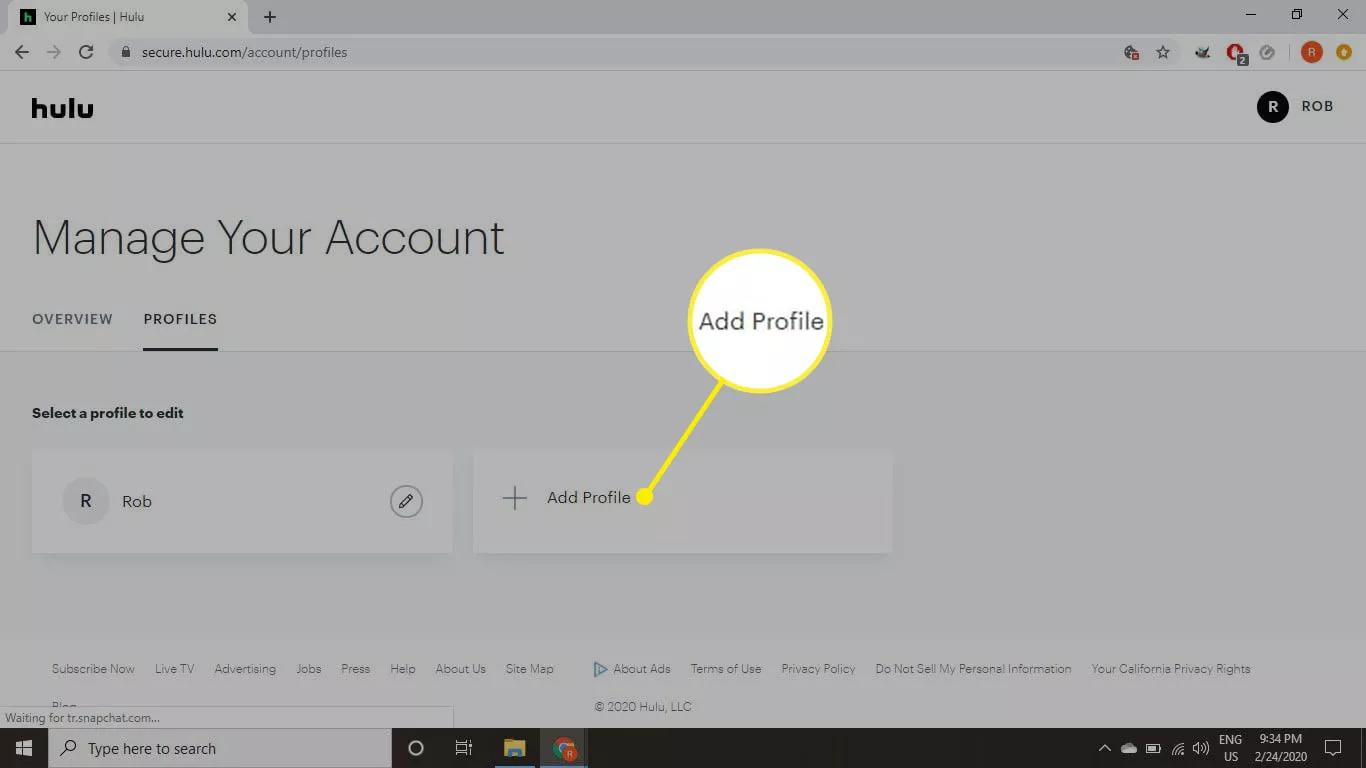
Task: Open the Help footer link
Action: tap(403, 669)
